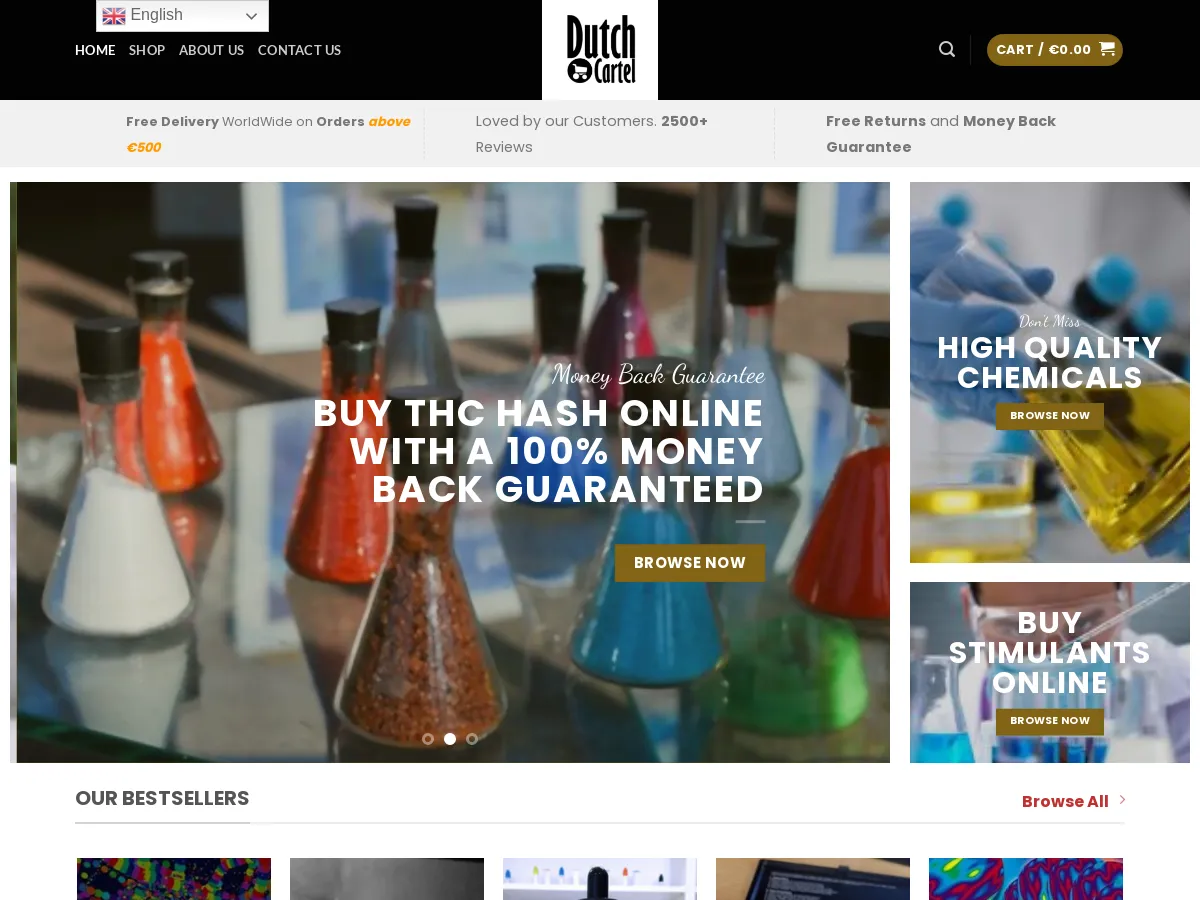This screenshot has height=900, width=1200.
Task: Click Browse Now under Buy Stimulants Online
Action: (x=1050, y=721)
